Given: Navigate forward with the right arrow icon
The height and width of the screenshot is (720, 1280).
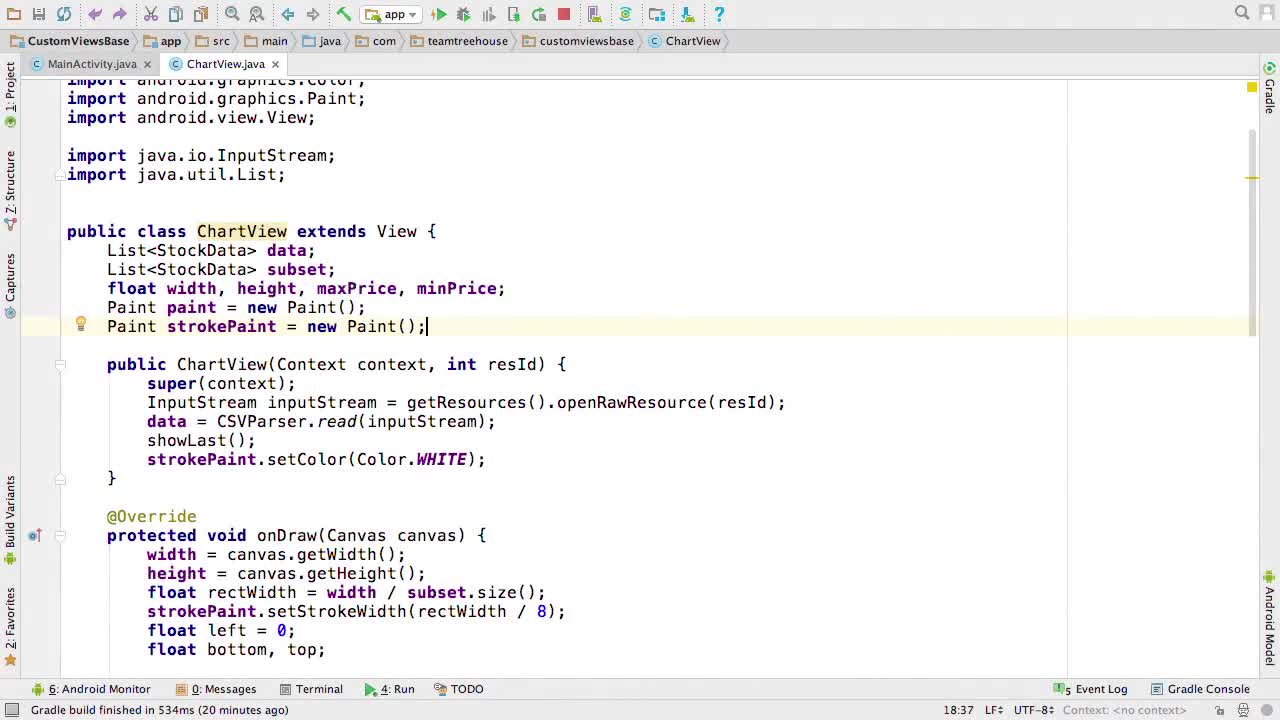Looking at the screenshot, I should tap(313, 14).
